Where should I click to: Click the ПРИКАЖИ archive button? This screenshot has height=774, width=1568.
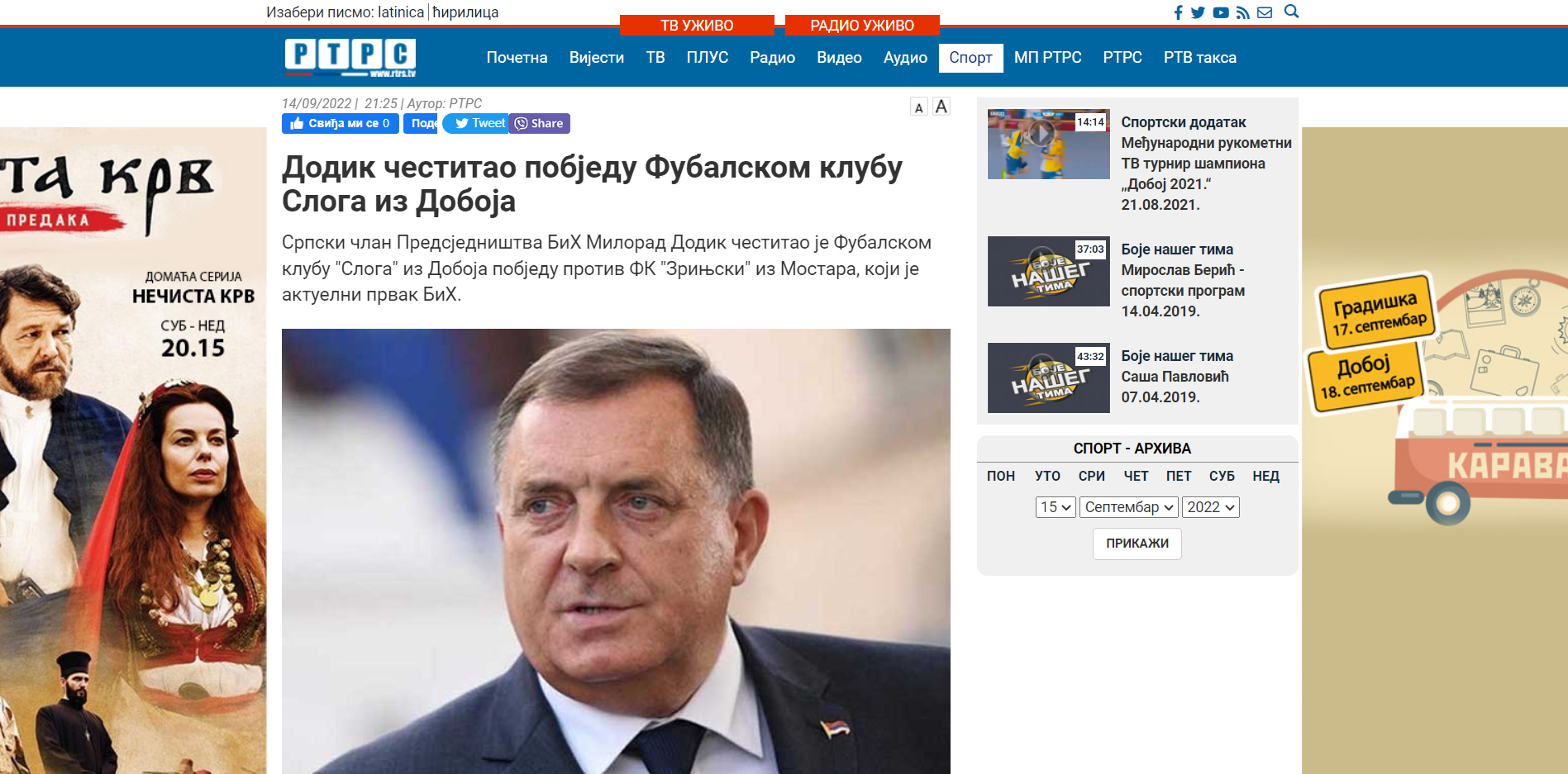click(1137, 544)
